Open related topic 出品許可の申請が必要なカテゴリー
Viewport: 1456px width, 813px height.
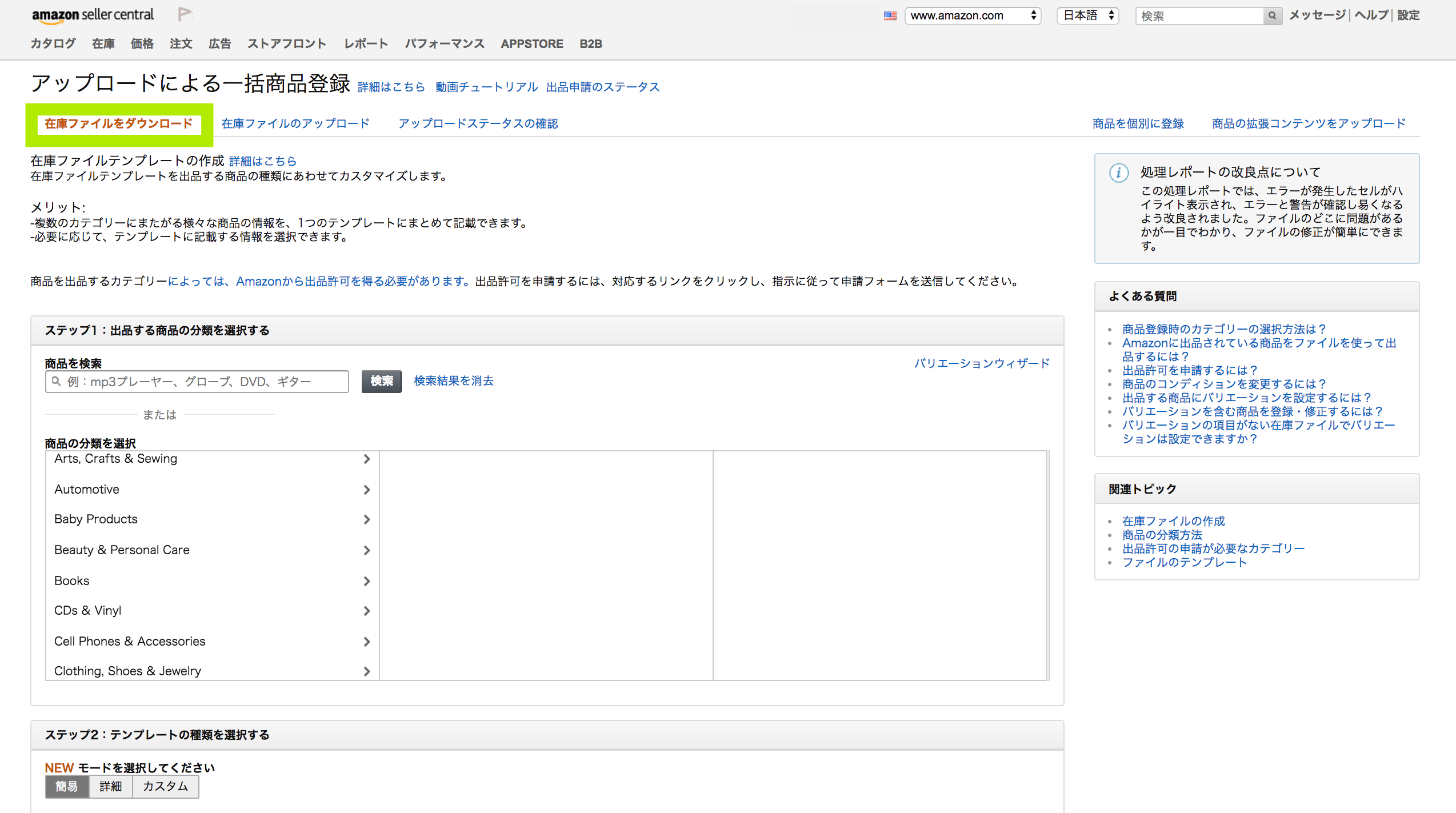[1214, 549]
